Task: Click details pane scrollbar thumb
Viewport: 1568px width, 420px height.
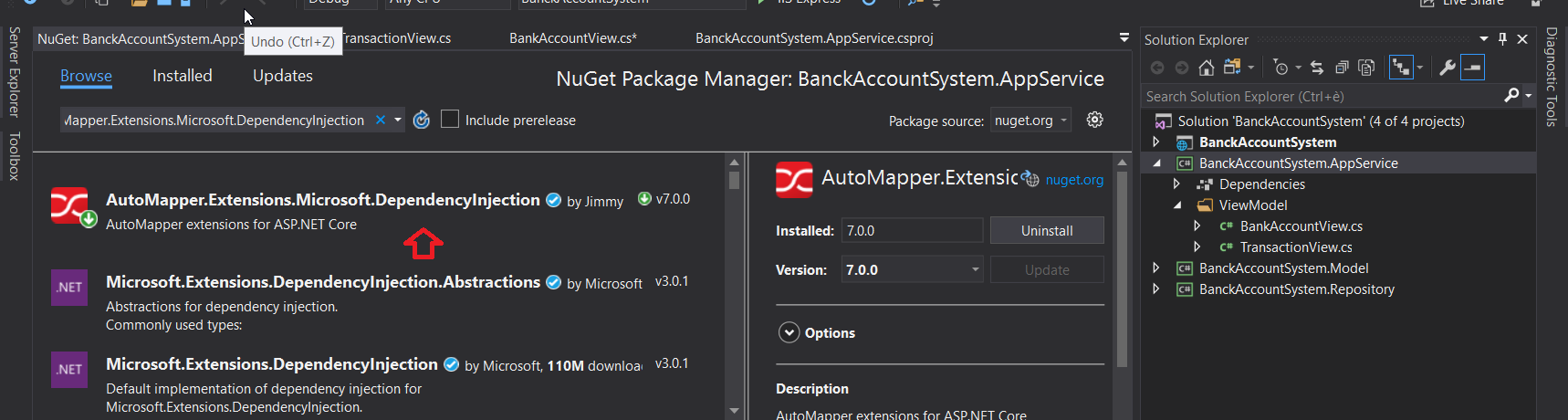Action: (x=1123, y=269)
